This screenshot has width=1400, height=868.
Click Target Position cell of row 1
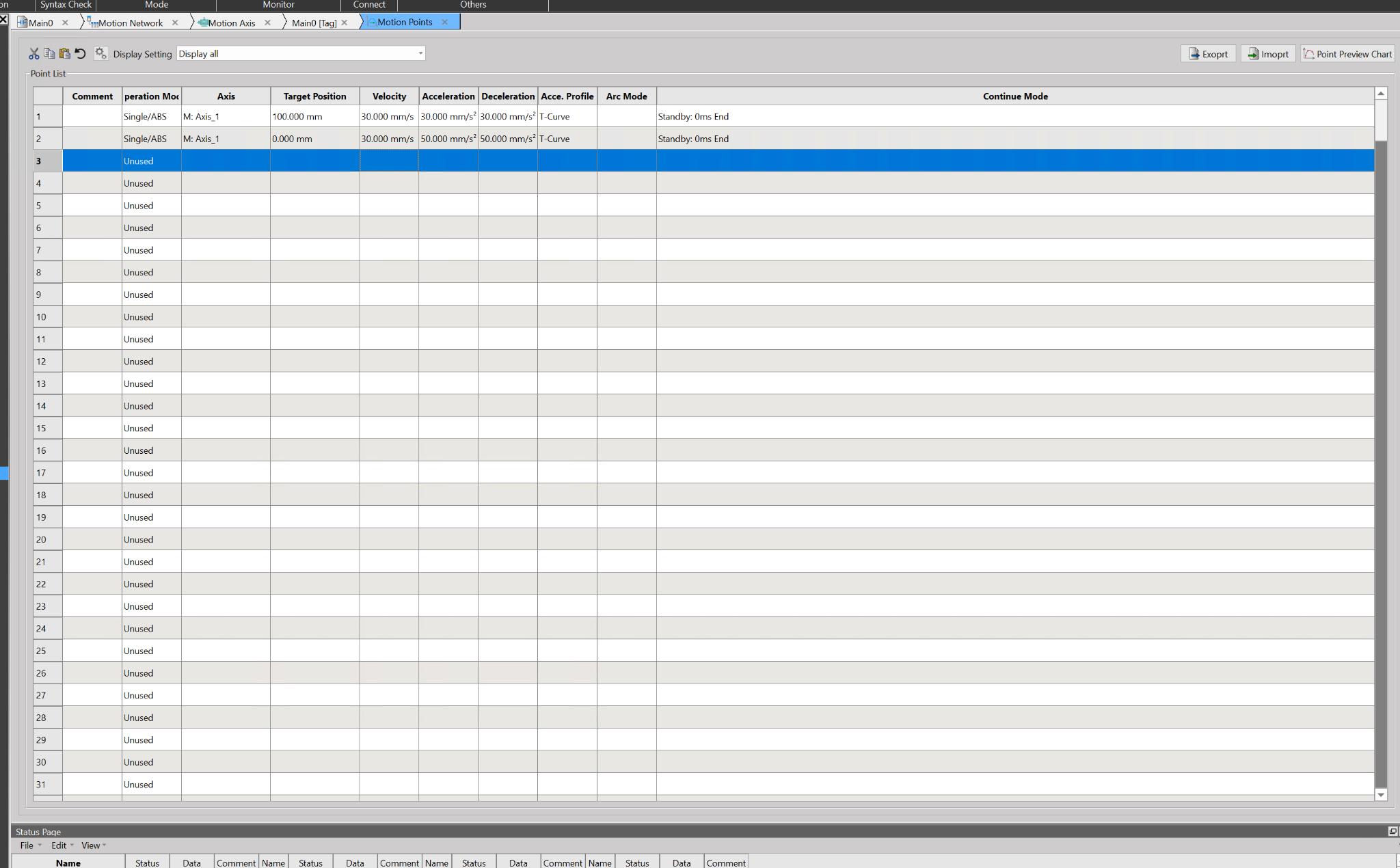coord(314,117)
